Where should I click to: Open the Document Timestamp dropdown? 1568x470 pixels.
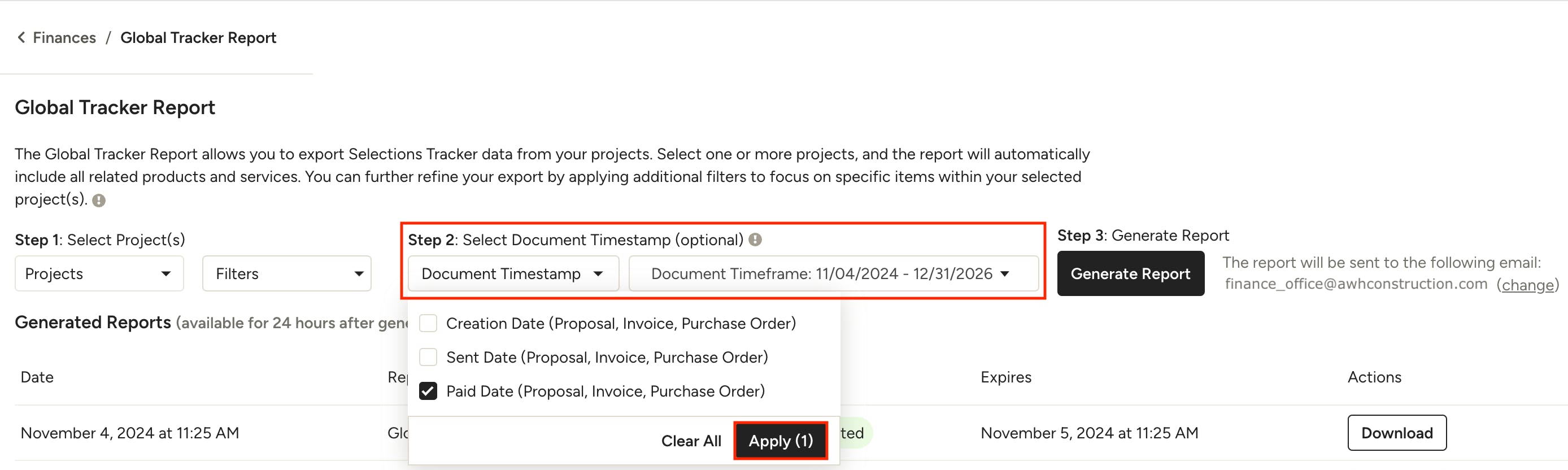(x=513, y=274)
